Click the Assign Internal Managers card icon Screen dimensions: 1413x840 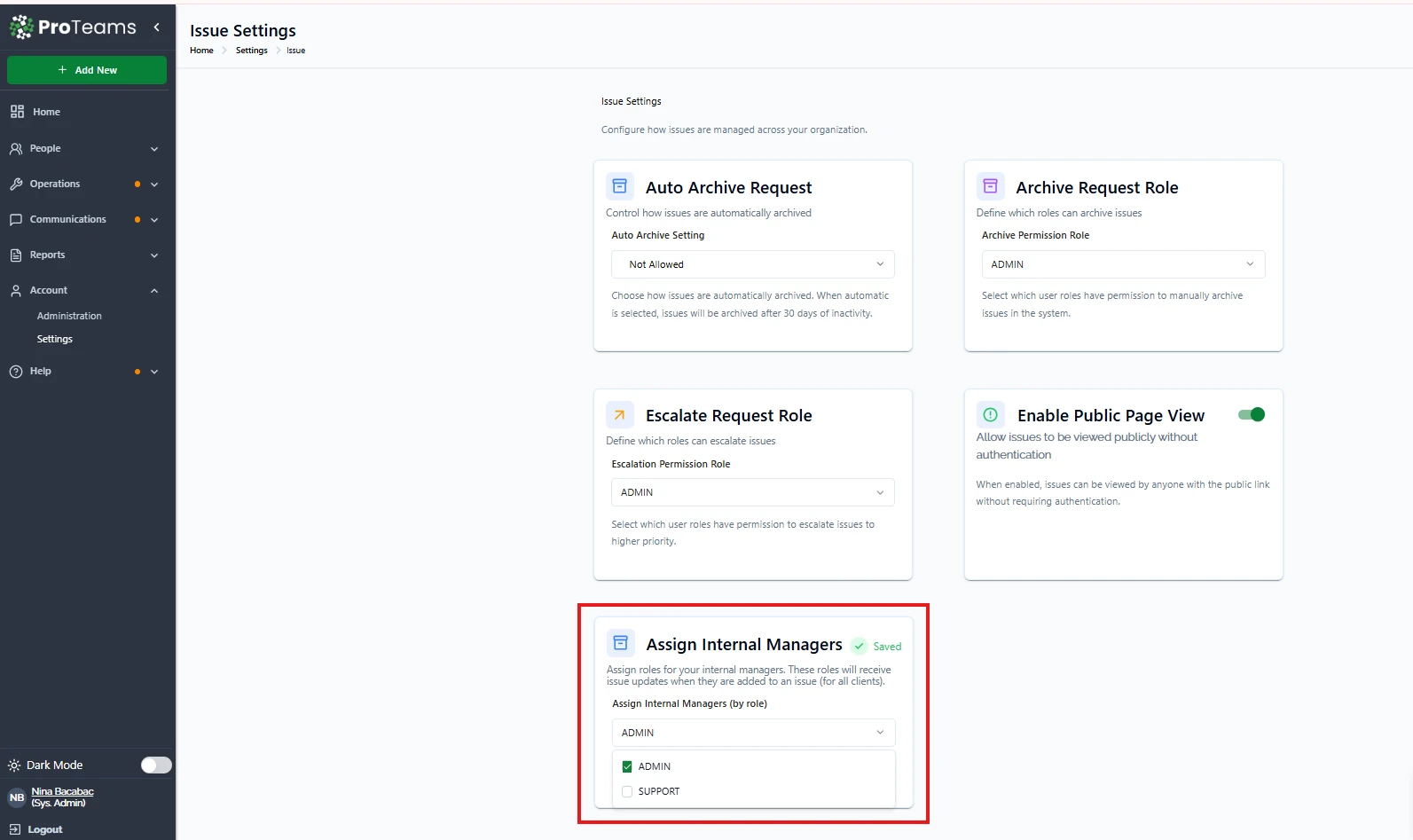[621, 643]
